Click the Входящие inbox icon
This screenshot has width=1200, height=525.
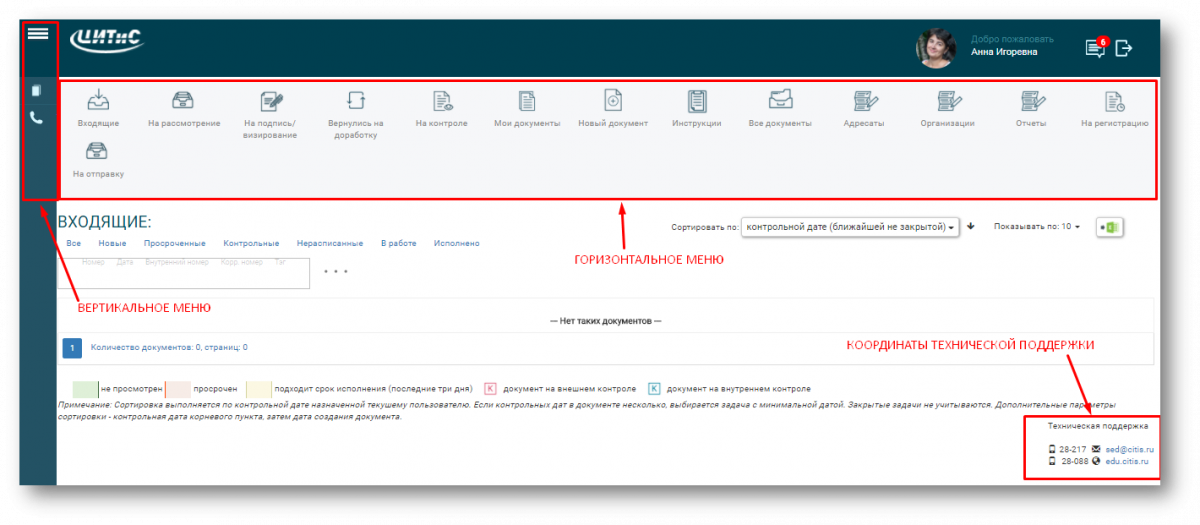pos(98,101)
